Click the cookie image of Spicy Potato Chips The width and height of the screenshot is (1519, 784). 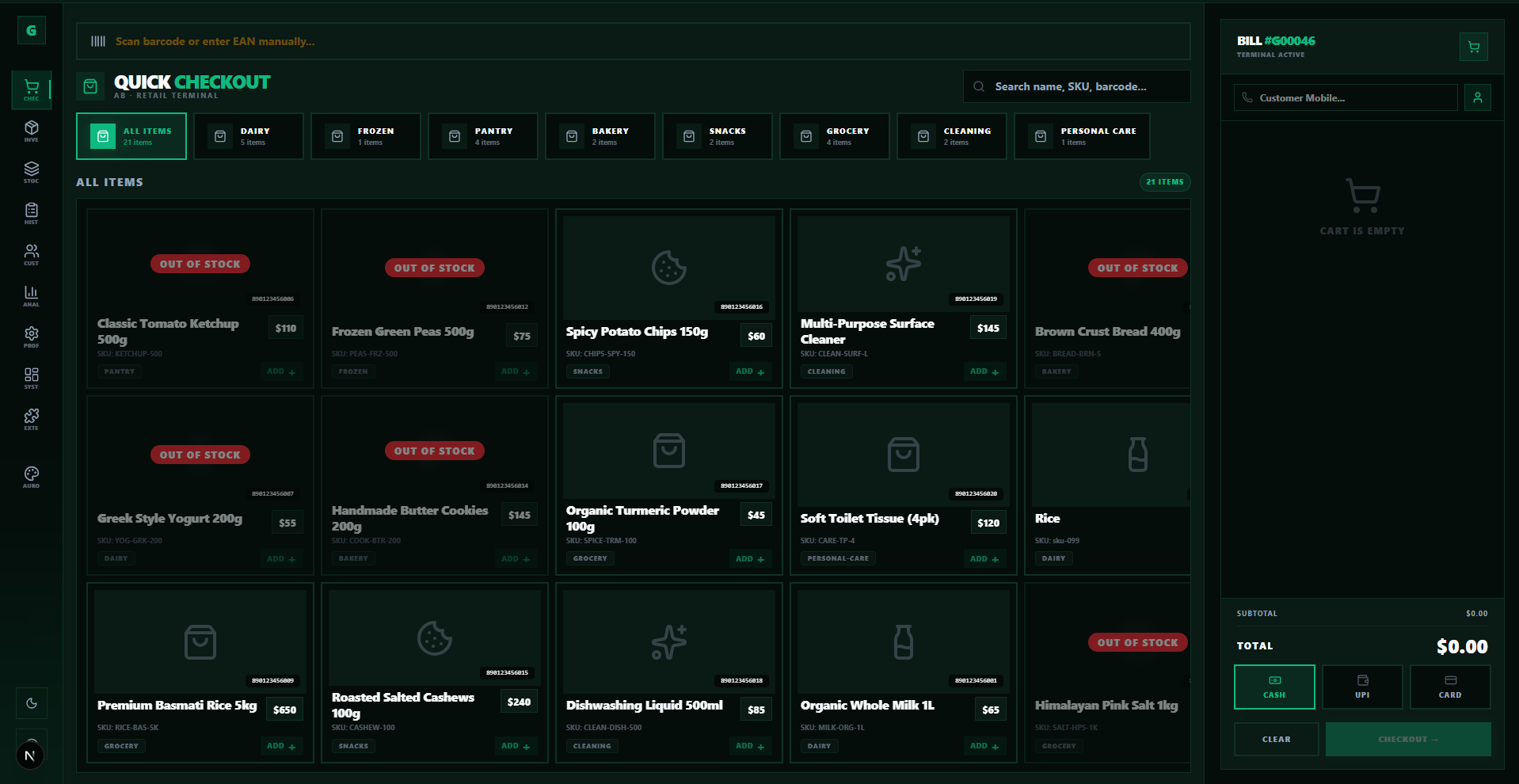(668, 268)
